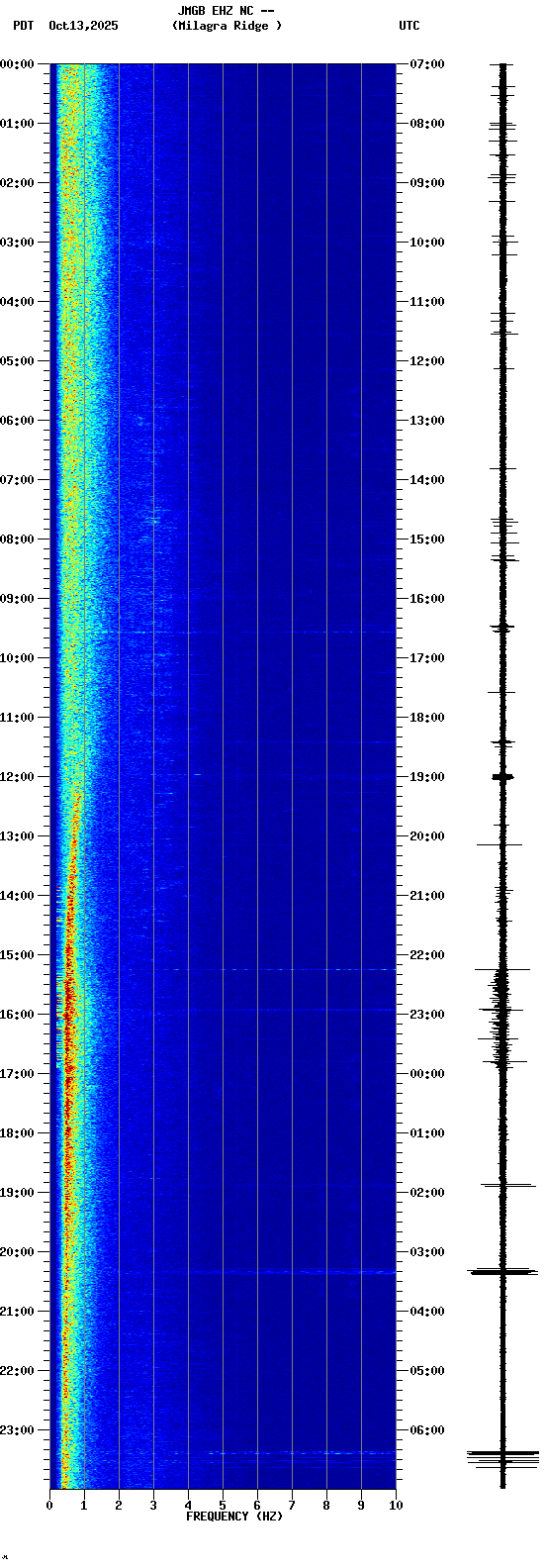Click the 13:00 label on the UTC axis

pyautogui.click(x=427, y=421)
